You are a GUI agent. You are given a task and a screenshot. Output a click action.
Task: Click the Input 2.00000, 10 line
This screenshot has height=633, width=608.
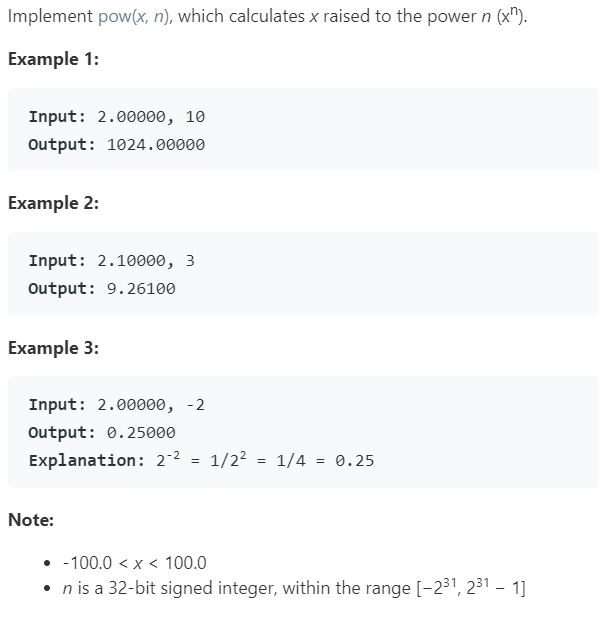[x=117, y=117]
